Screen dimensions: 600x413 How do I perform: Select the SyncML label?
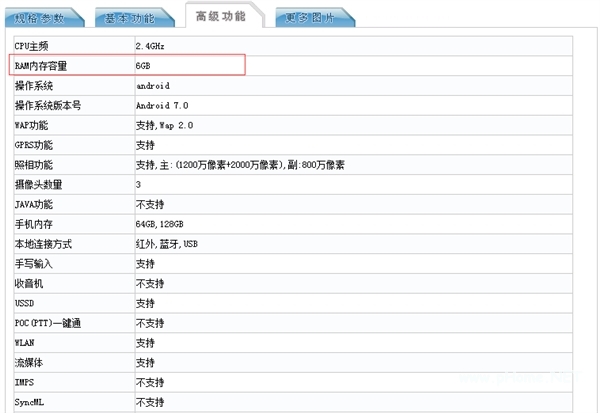pyautogui.click(x=29, y=402)
